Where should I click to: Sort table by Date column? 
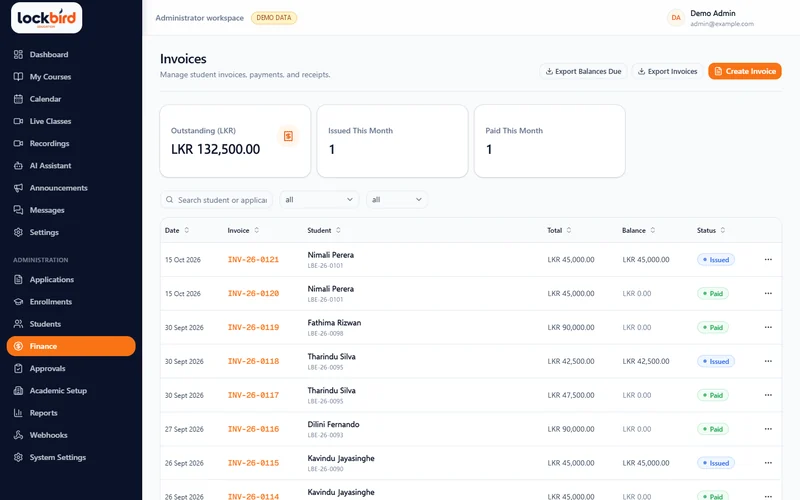click(x=177, y=231)
